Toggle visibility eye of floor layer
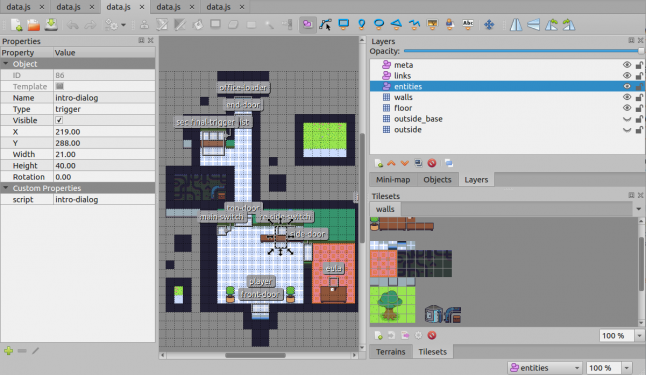646x375 pixels. [627, 108]
